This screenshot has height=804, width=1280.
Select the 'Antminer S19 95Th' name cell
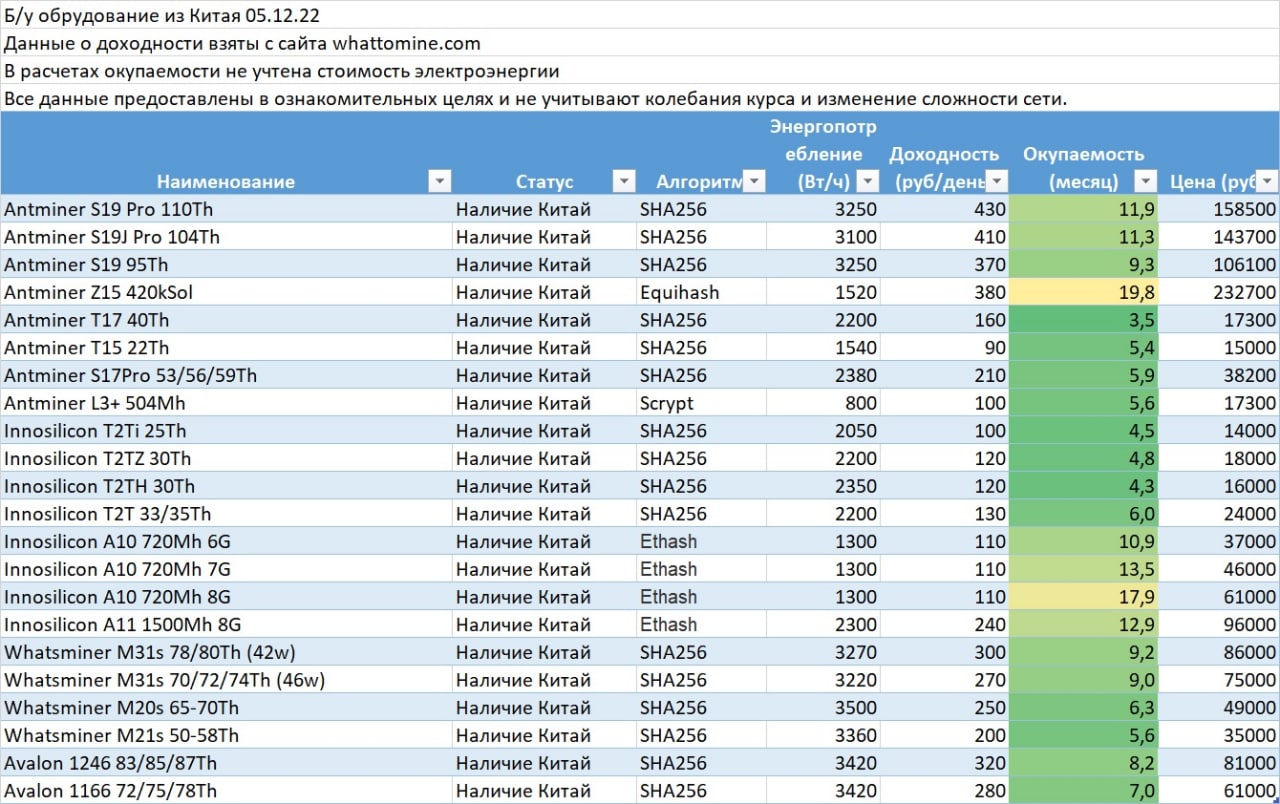pyautogui.click(x=226, y=264)
